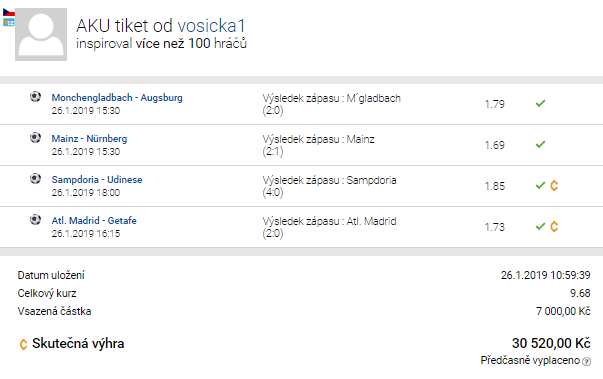This screenshot has width=603, height=379.
Task: Click orange cashout icon on Atl. Madrid row
Action: point(554,226)
